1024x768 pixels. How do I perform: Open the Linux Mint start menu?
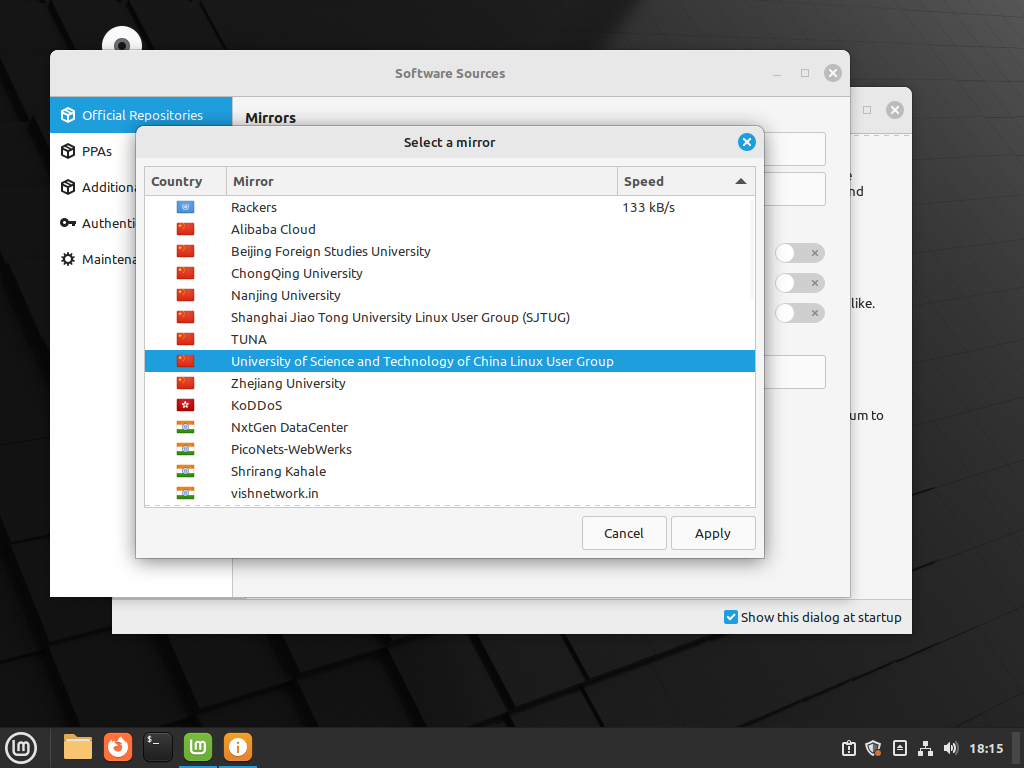pos(22,746)
